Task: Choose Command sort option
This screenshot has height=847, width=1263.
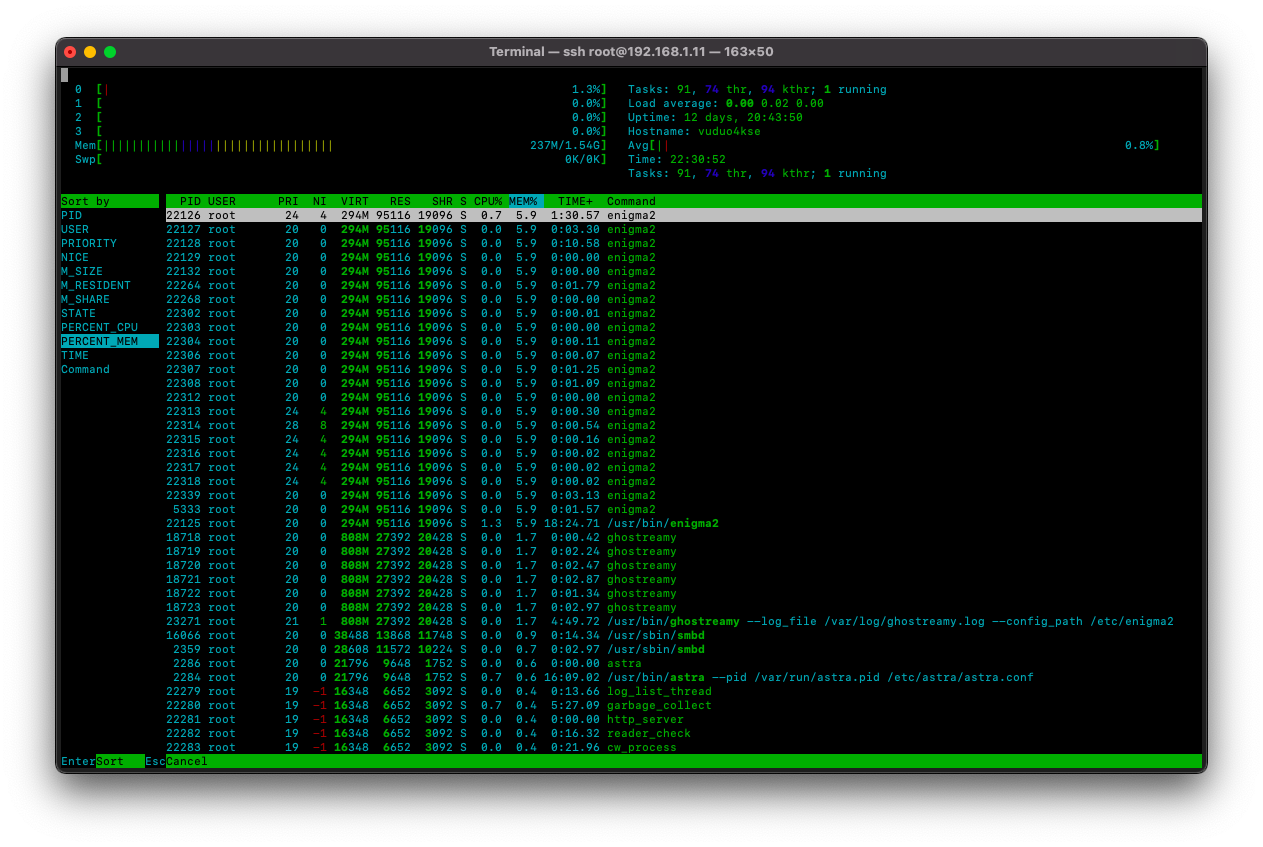Action: [x=85, y=369]
